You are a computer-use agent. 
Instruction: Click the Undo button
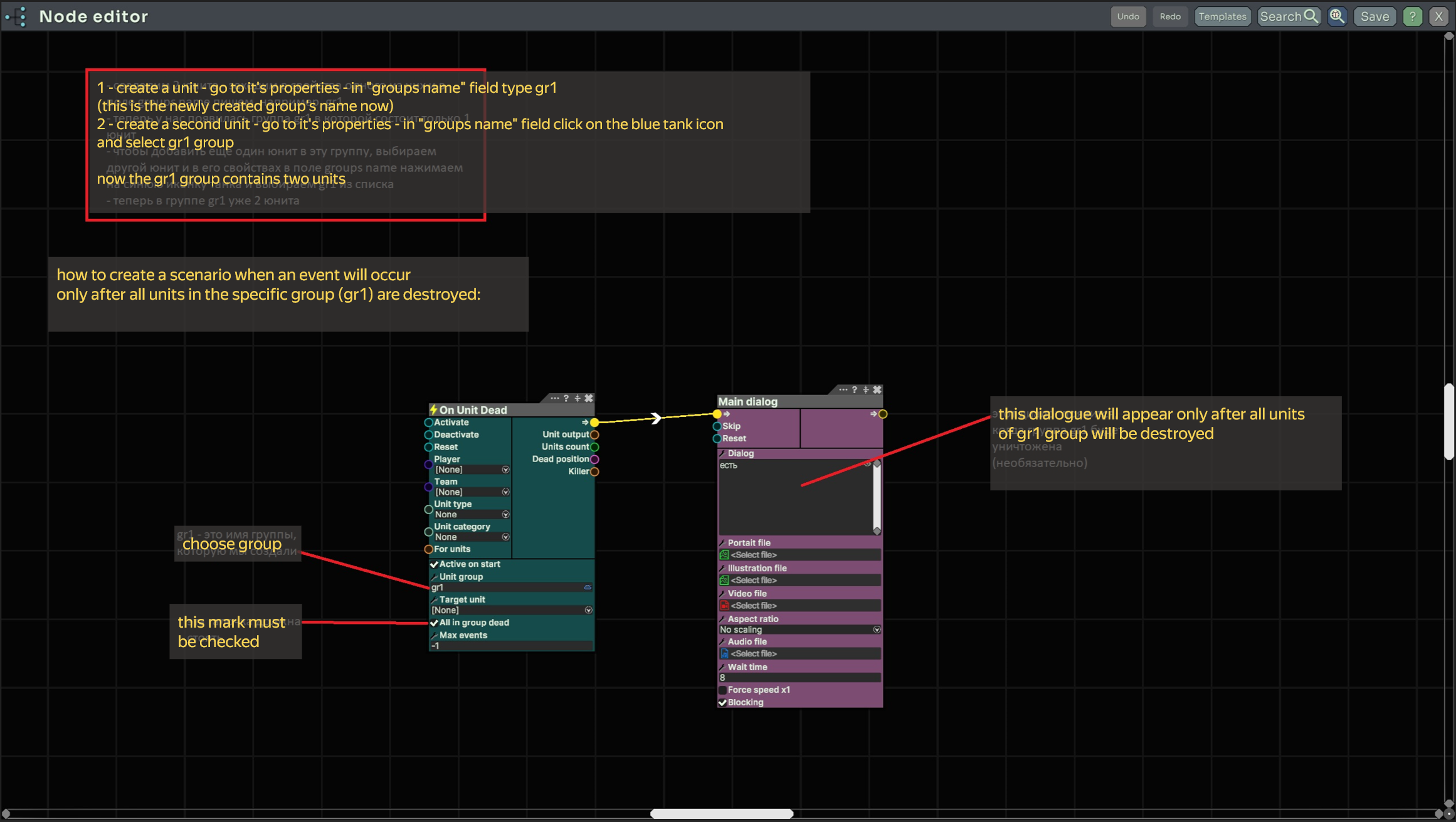tap(1127, 16)
